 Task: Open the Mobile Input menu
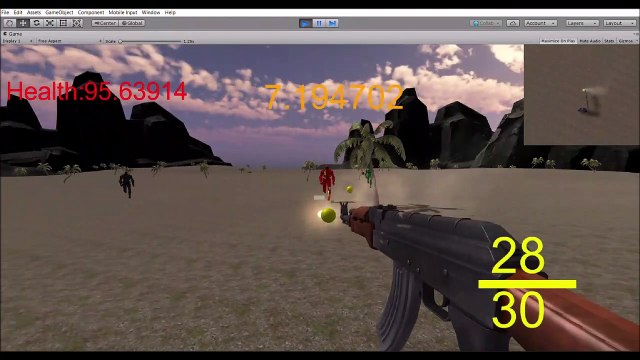point(123,13)
